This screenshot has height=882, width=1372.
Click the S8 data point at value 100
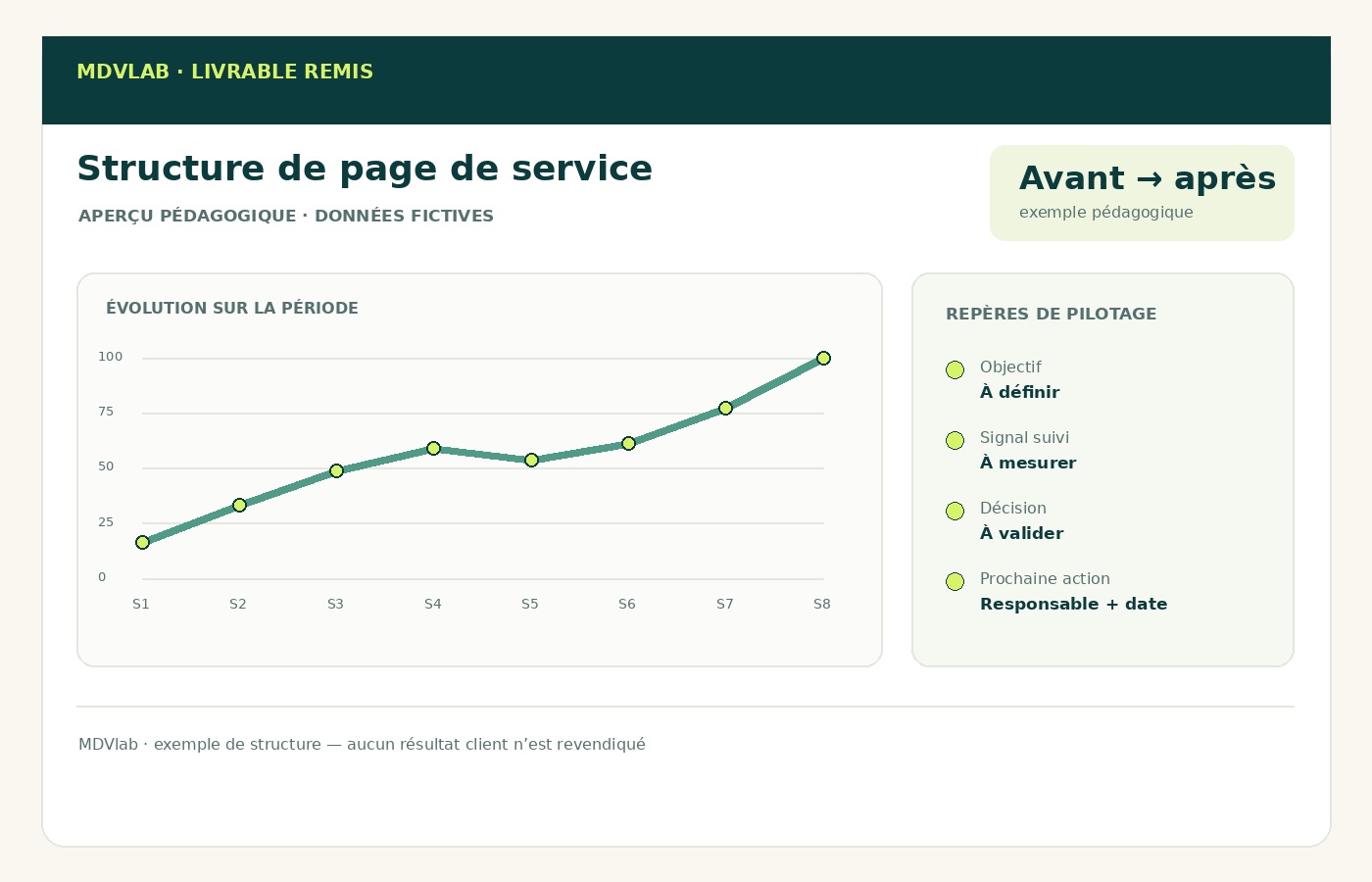tap(823, 358)
